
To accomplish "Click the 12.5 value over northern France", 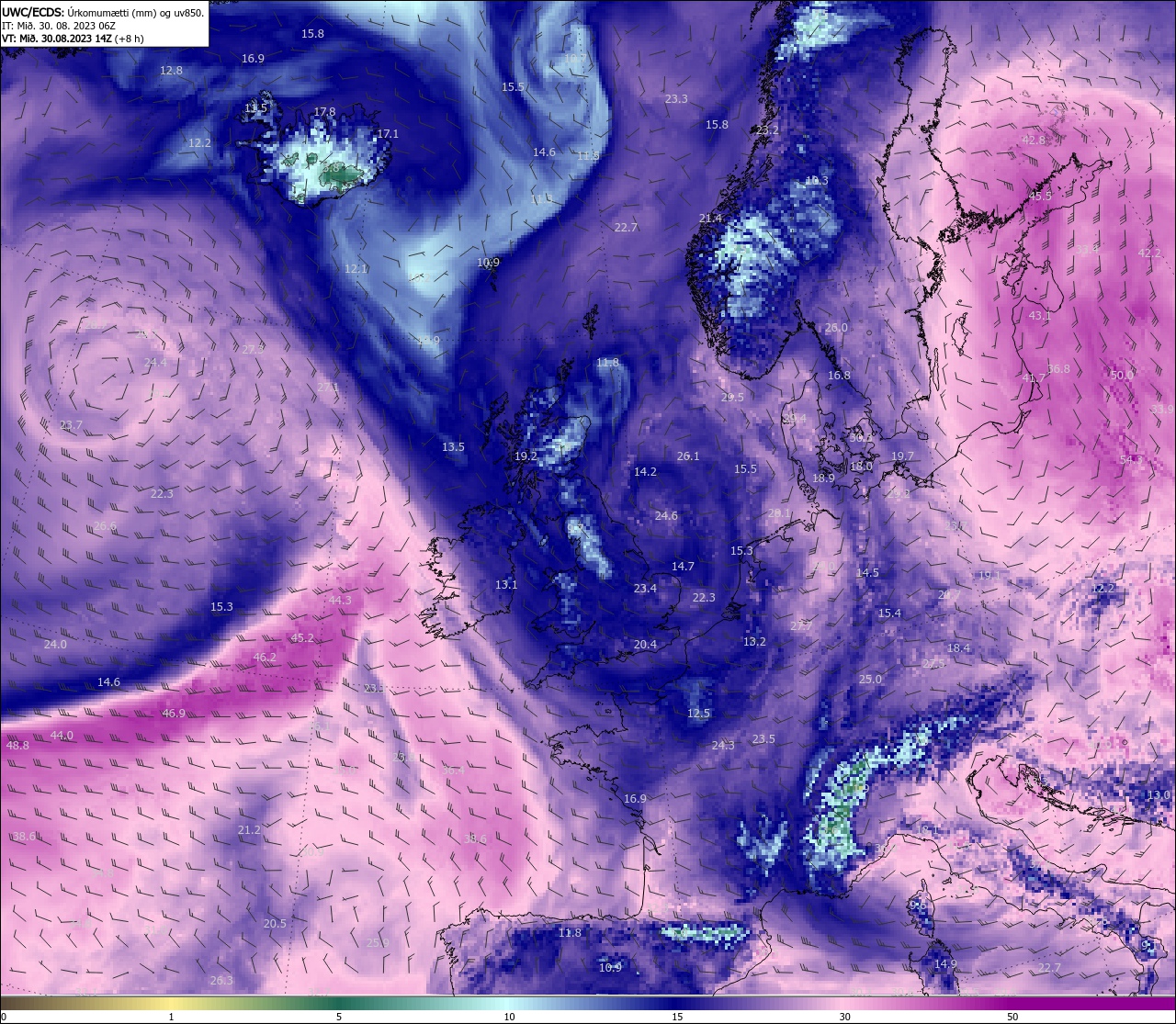I will tap(698, 714).
